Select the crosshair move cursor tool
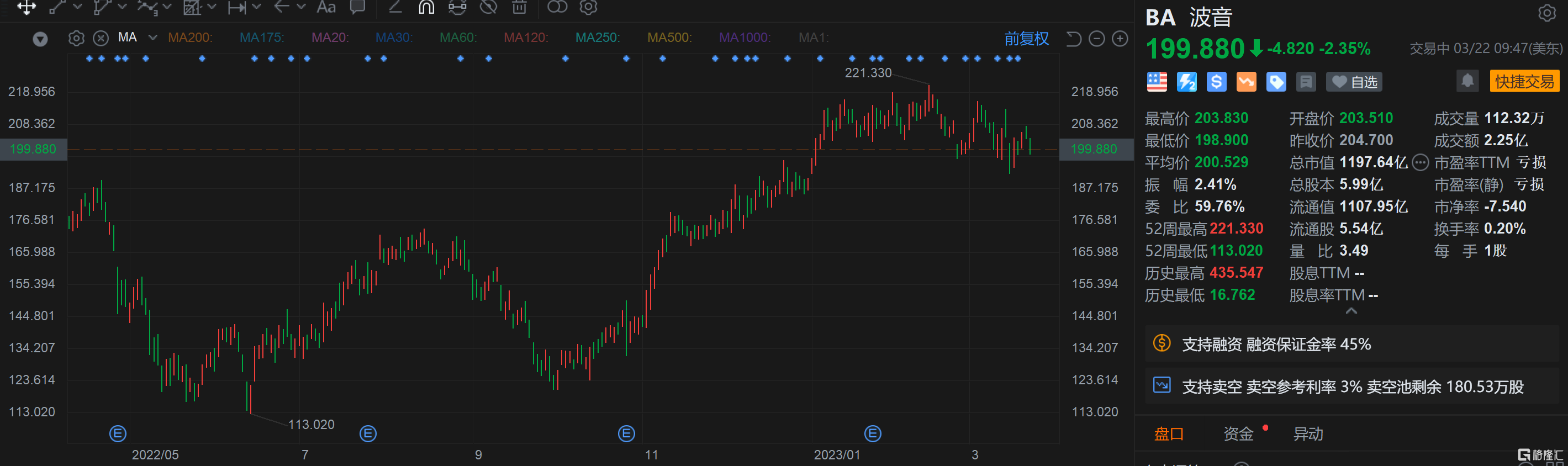 [x=26, y=7]
